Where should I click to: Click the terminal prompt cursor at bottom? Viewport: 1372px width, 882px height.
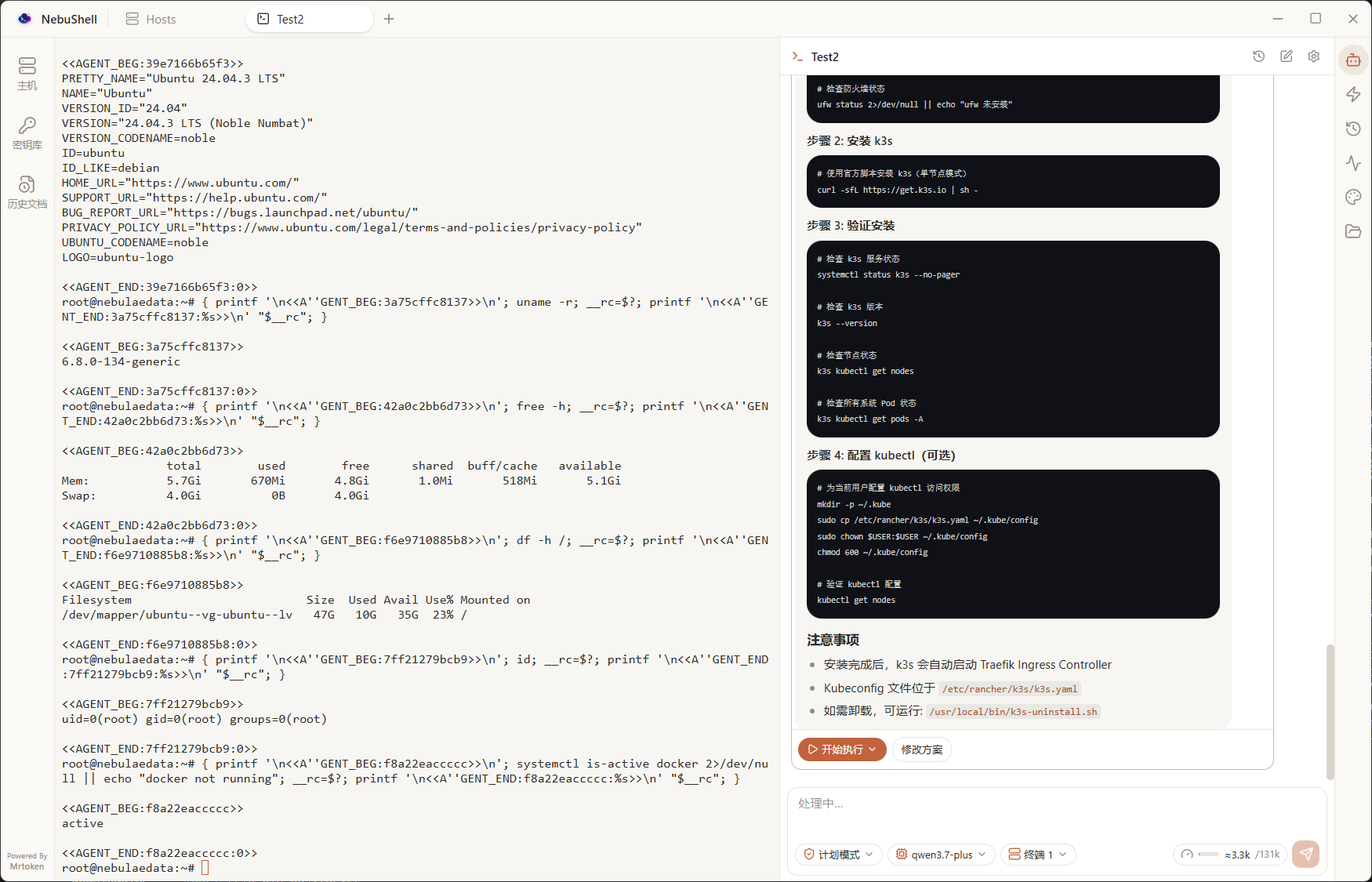[x=205, y=868]
